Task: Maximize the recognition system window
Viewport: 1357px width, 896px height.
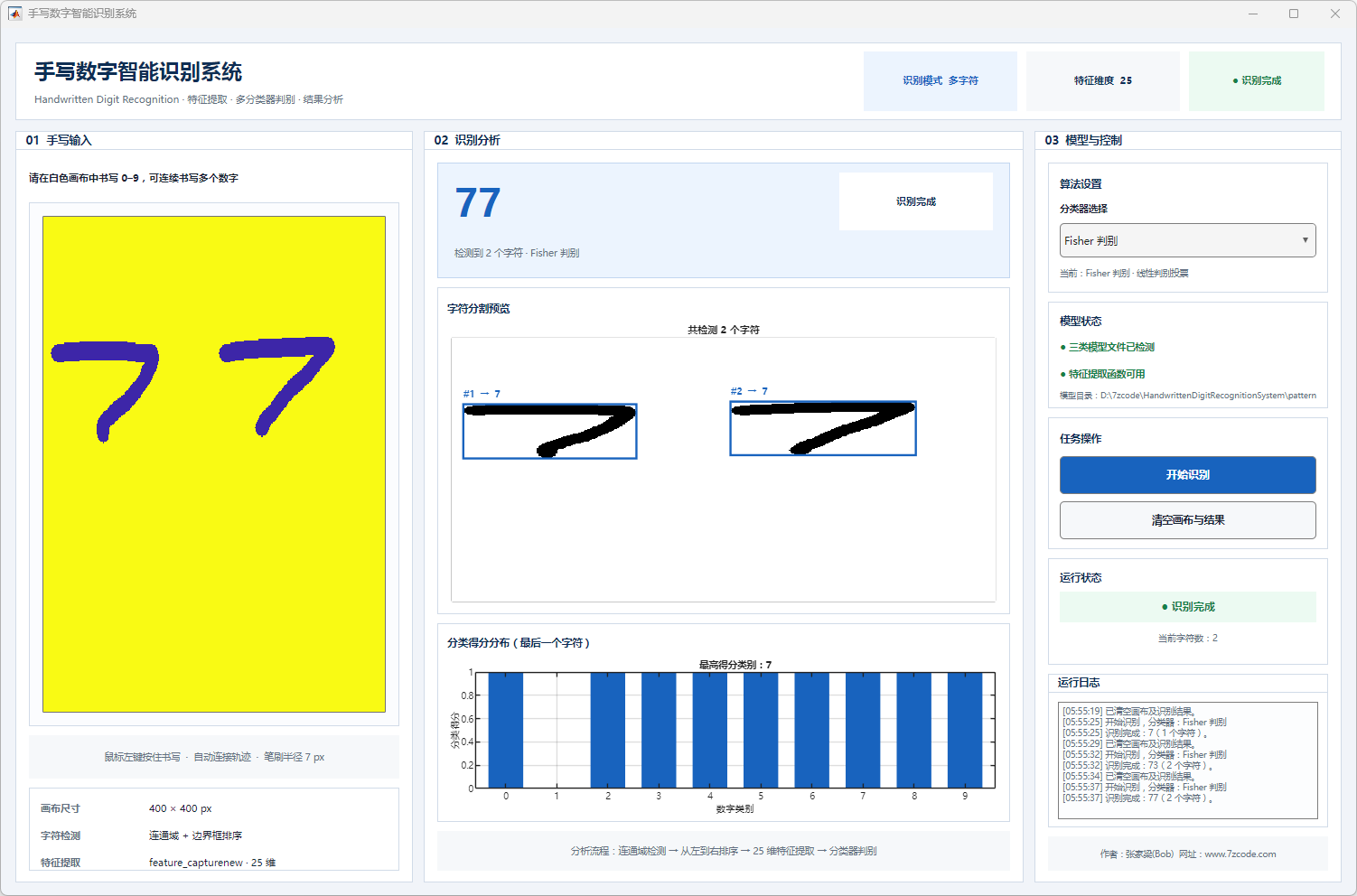Action: point(1294,14)
